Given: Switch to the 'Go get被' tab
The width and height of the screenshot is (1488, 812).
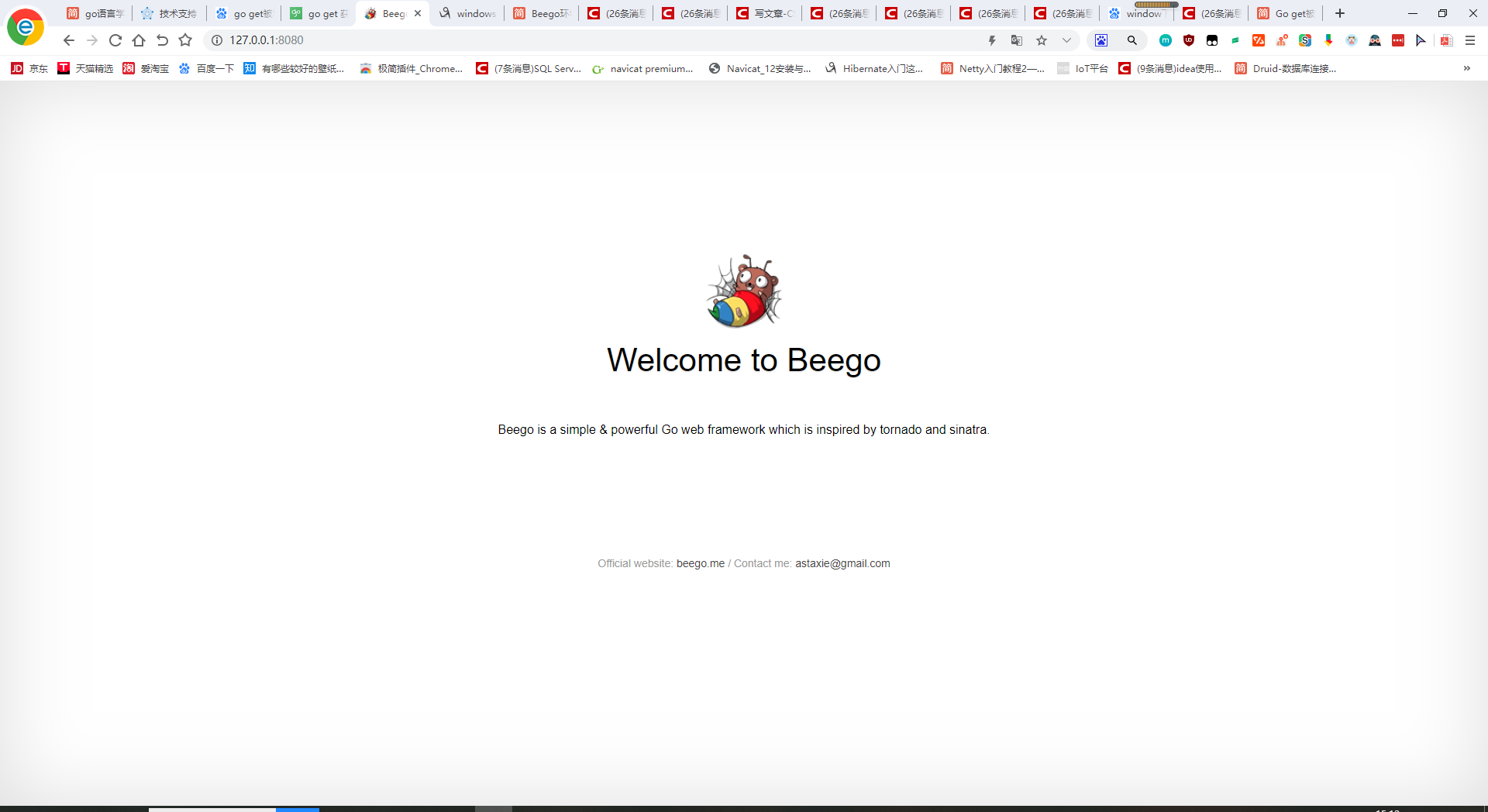Looking at the screenshot, I should coord(1286,13).
